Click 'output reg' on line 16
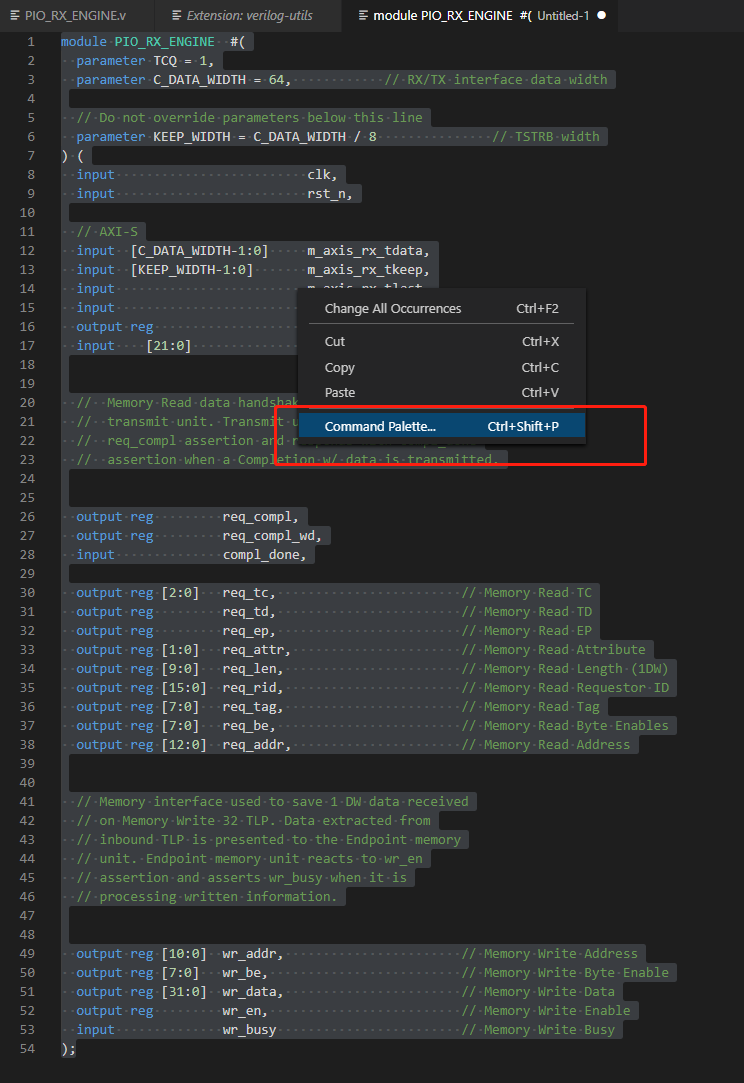Image resolution: width=744 pixels, height=1083 pixels. point(115,327)
